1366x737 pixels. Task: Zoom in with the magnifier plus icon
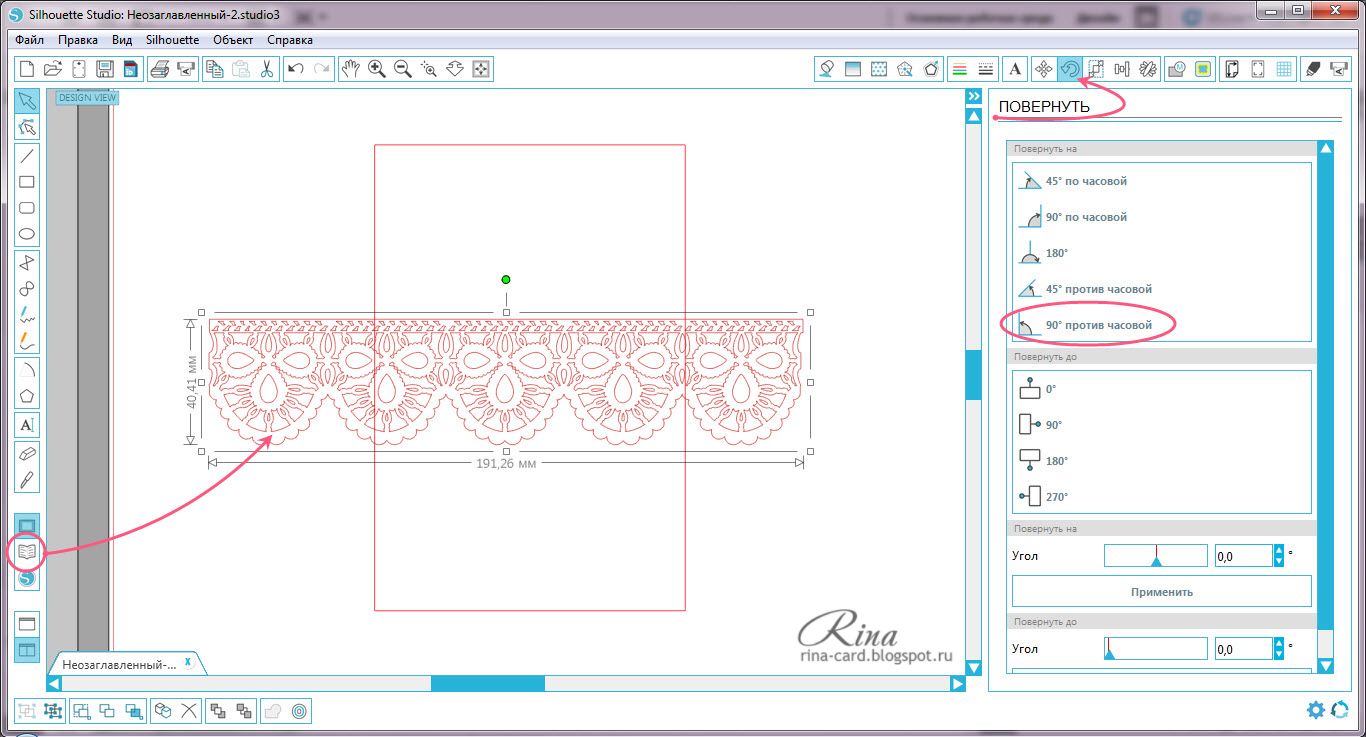[377, 69]
